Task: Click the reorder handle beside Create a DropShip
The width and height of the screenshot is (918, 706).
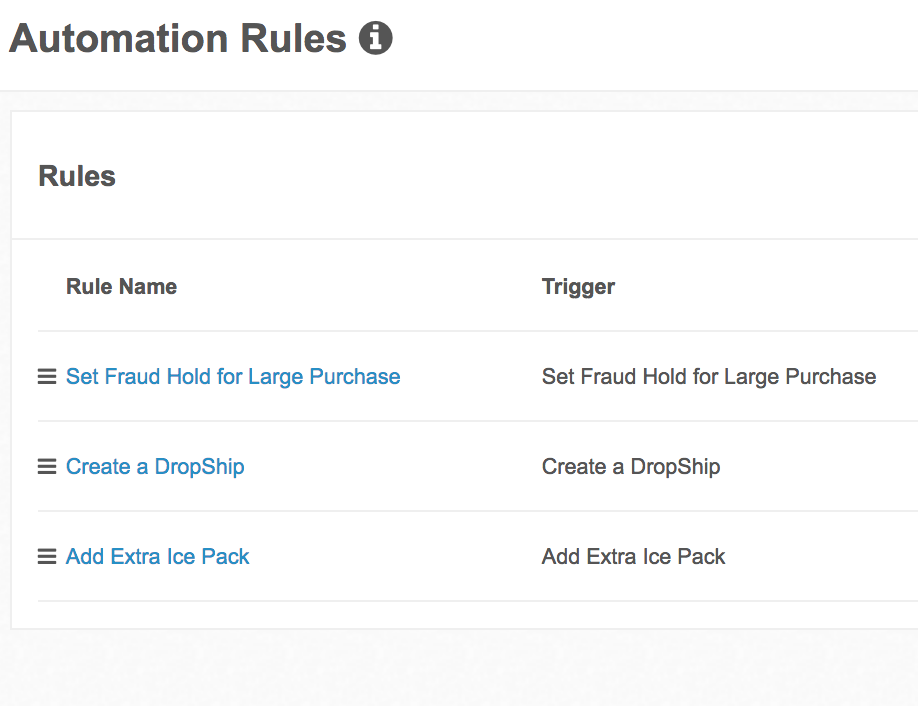Action: click(x=47, y=467)
